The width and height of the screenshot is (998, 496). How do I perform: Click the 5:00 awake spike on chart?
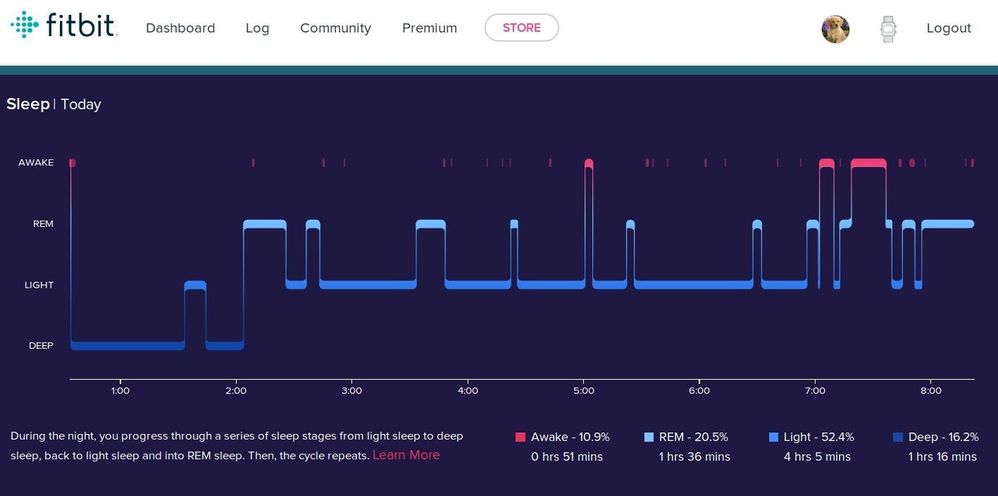pyautogui.click(x=588, y=162)
